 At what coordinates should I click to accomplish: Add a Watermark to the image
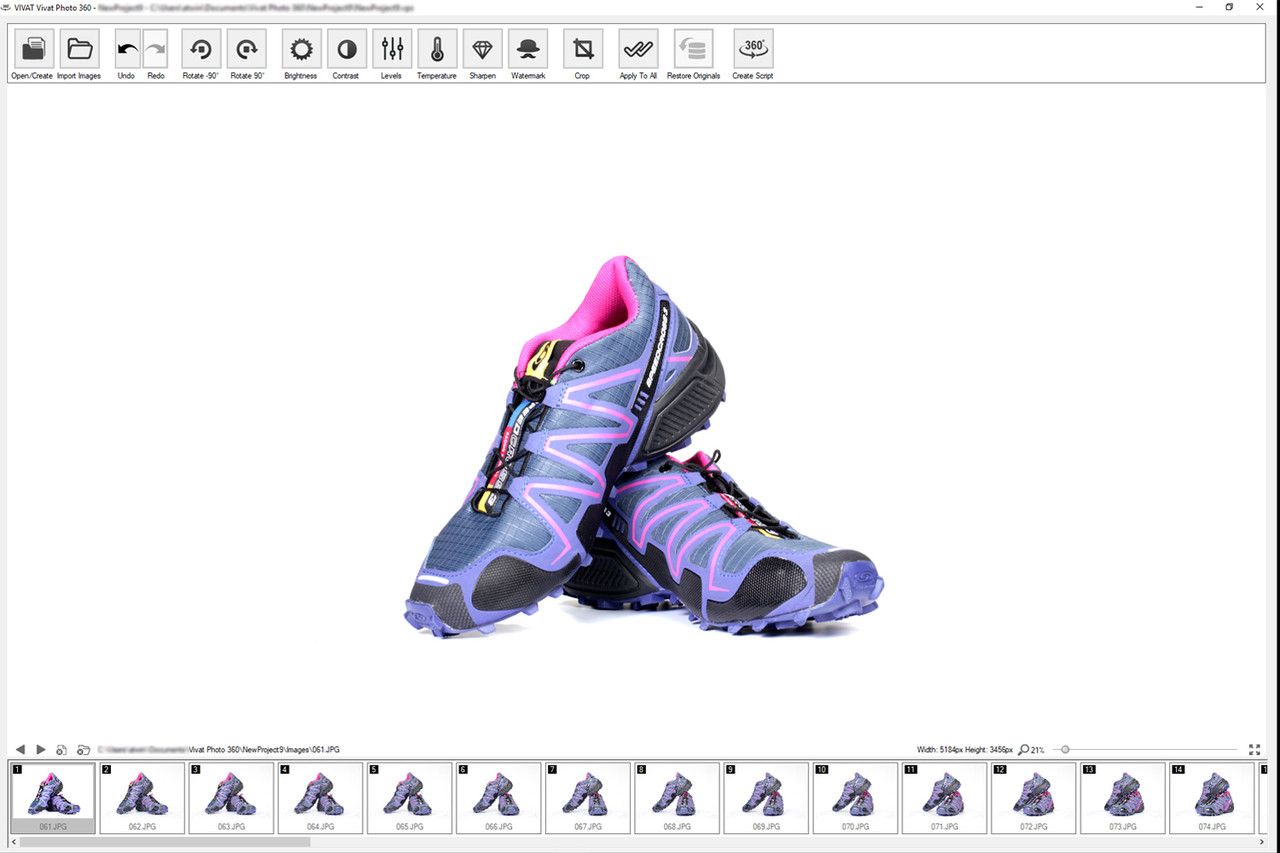coord(528,49)
